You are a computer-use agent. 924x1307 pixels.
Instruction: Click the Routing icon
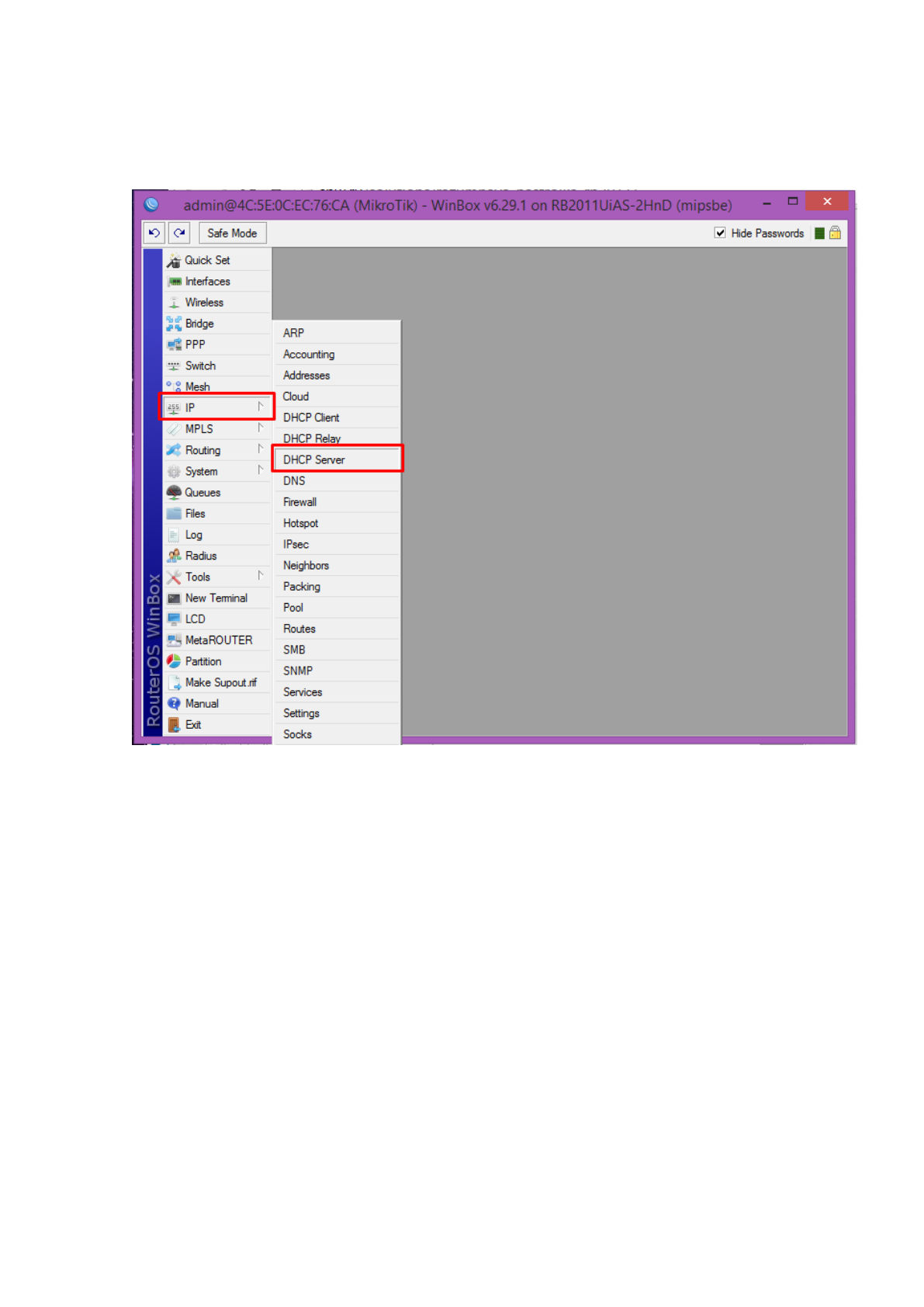pyautogui.click(x=174, y=450)
